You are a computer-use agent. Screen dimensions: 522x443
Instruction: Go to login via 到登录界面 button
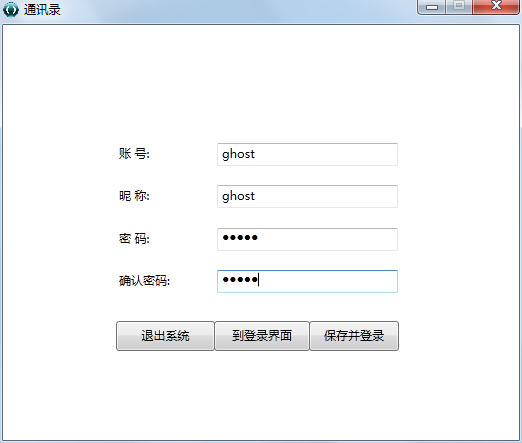click(262, 336)
